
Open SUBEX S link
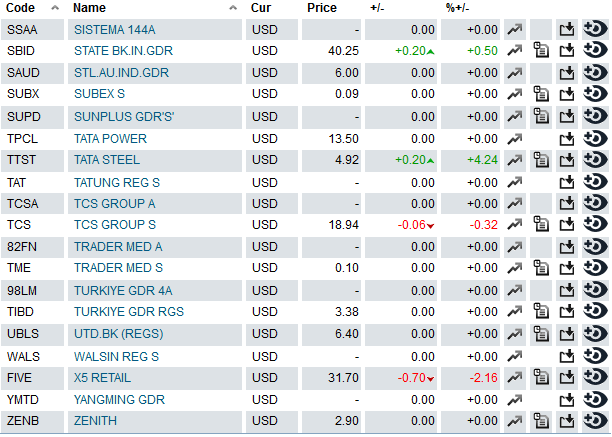[x=100, y=94]
